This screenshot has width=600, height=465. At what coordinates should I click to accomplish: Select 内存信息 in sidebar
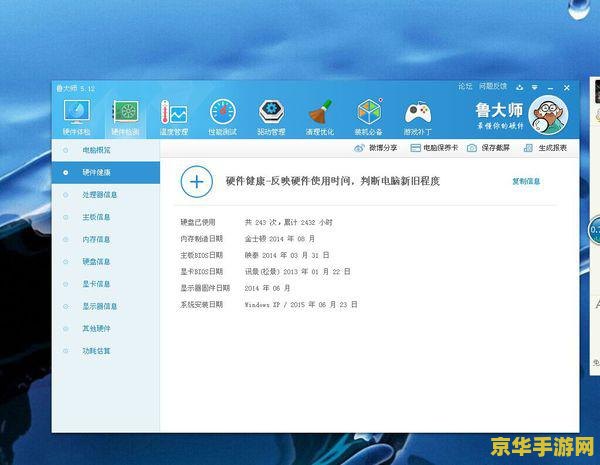(x=106, y=240)
